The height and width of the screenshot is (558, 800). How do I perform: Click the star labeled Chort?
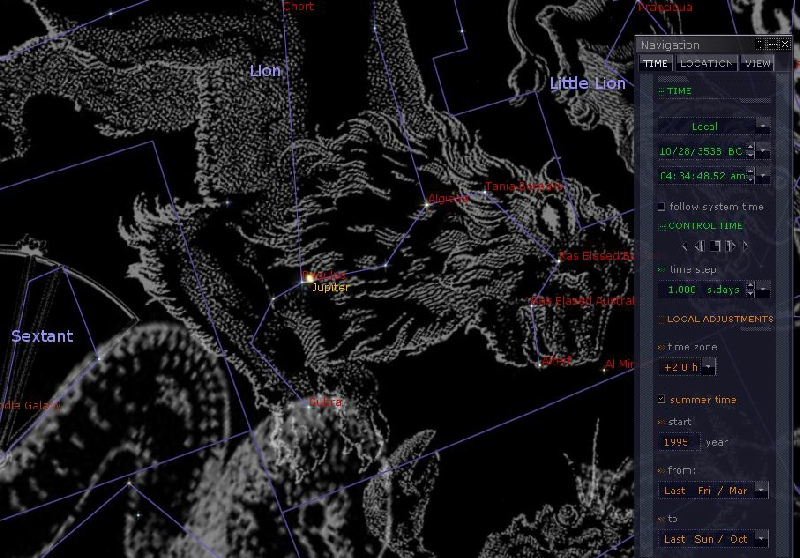(x=298, y=6)
